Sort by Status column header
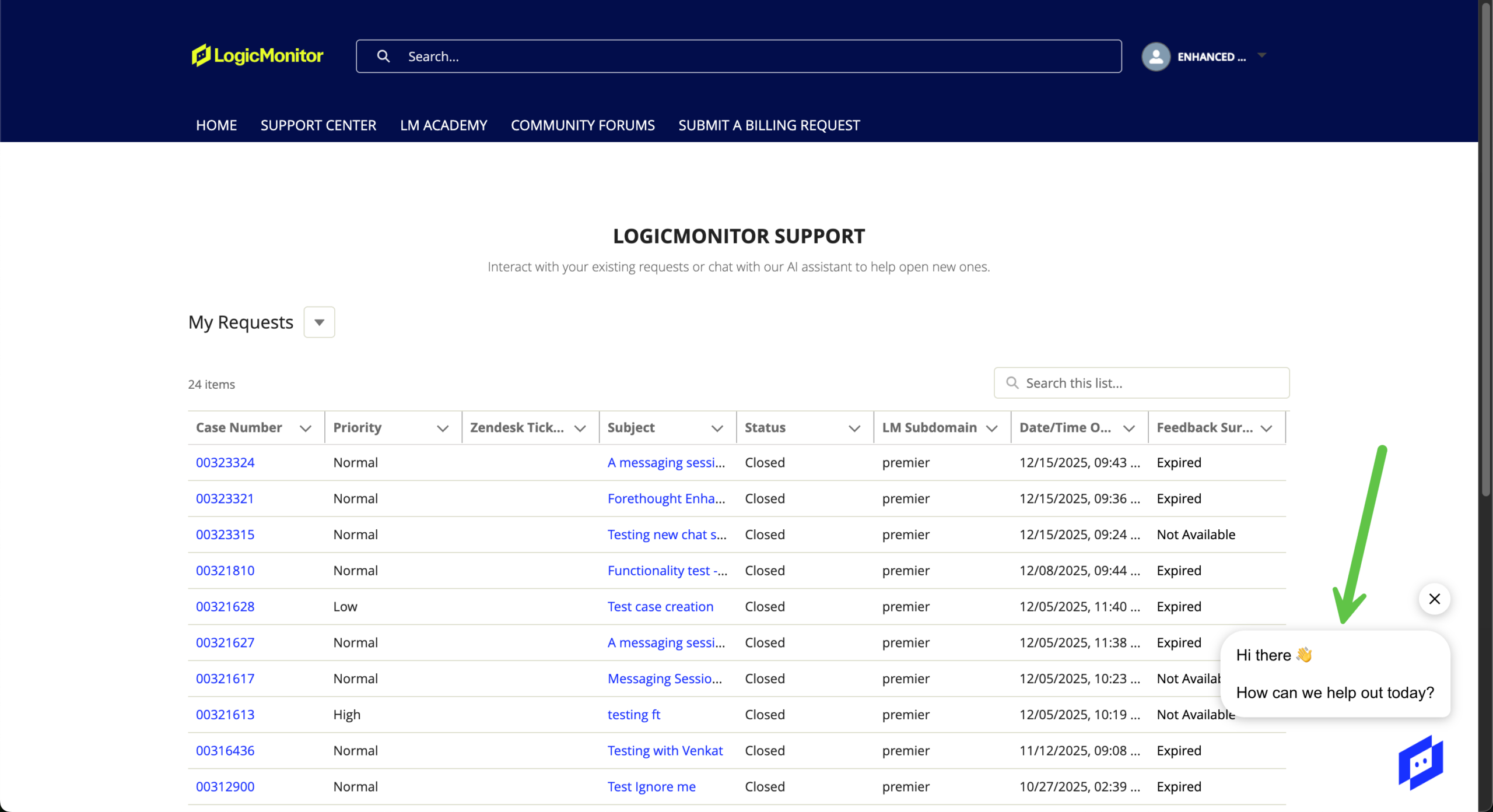This screenshot has width=1493, height=812. (x=765, y=427)
